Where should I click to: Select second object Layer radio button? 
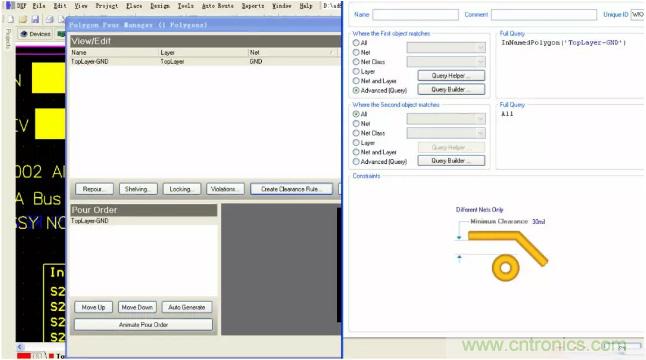click(356, 143)
